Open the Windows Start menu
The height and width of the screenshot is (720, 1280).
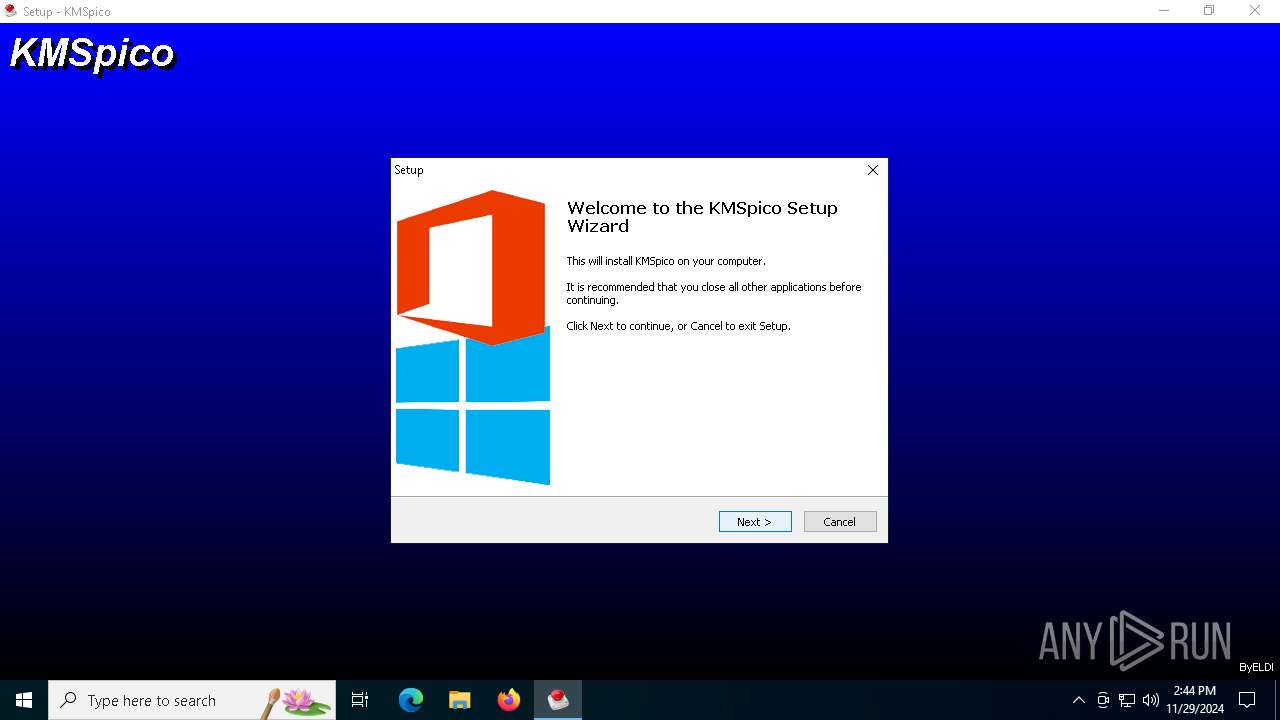coord(24,700)
